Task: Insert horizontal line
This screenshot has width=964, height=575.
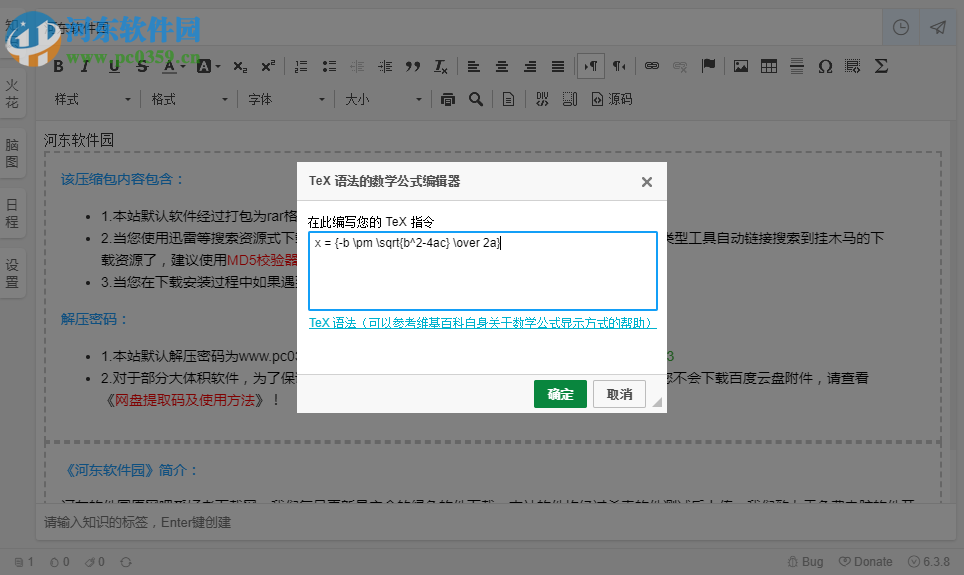Action: pyautogui.click(x=797, y=66)
